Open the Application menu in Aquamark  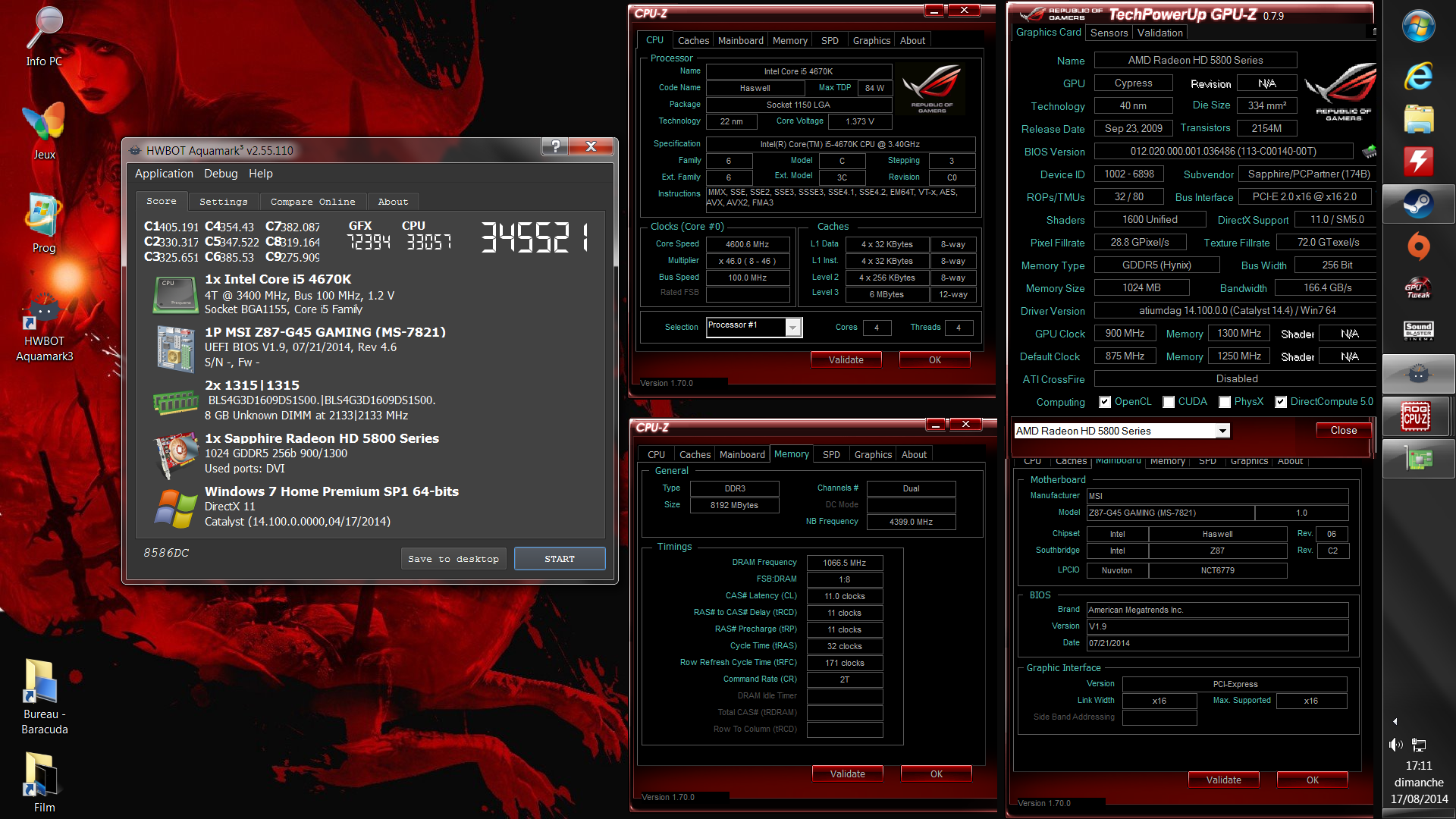tap(164, 174)
